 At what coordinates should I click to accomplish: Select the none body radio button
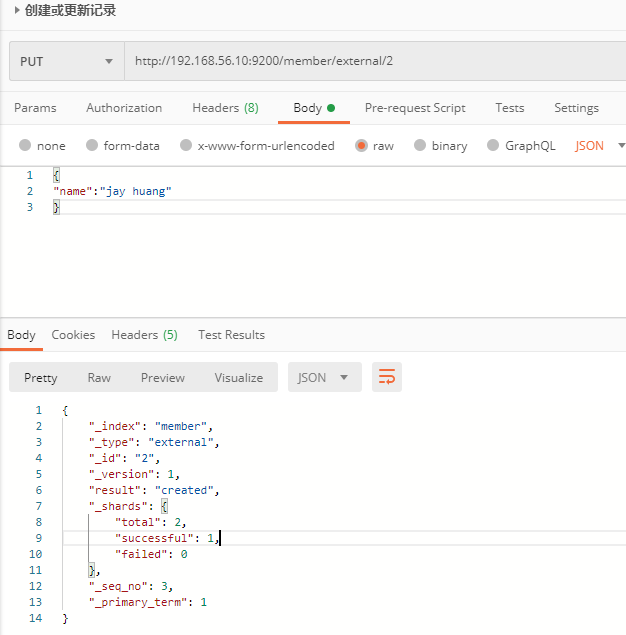(x=25, y=145)
